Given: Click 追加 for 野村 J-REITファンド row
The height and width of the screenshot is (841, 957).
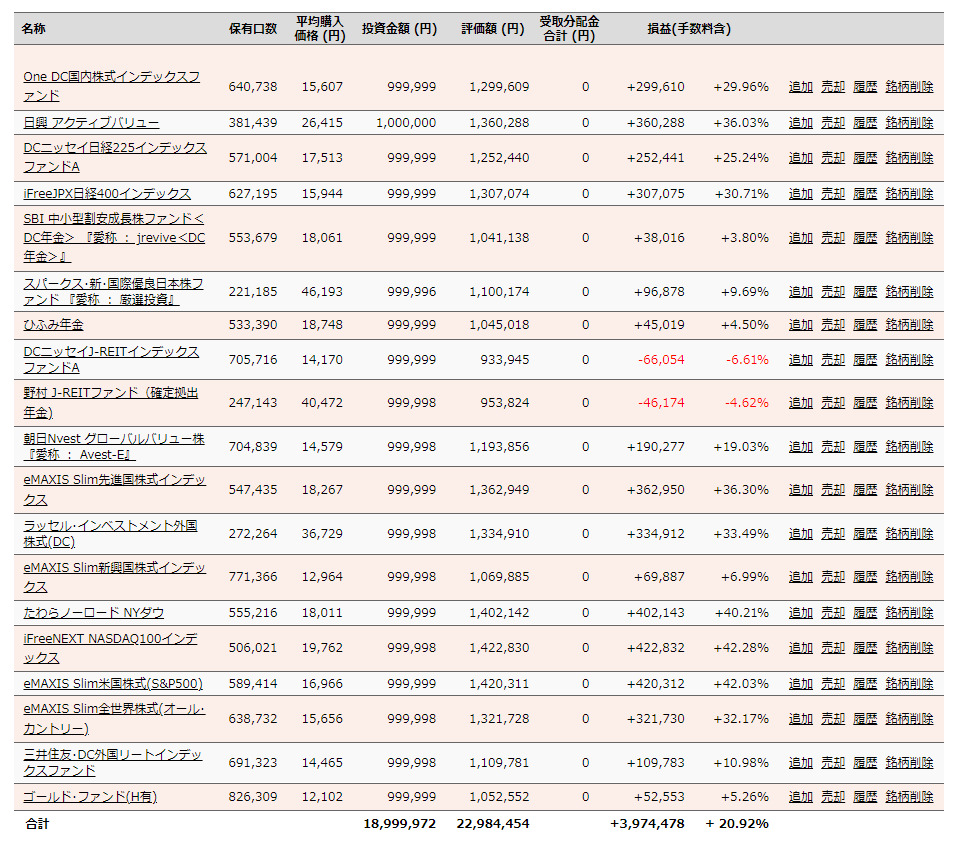Looking at the screenshot, I should tap(800, 403).
